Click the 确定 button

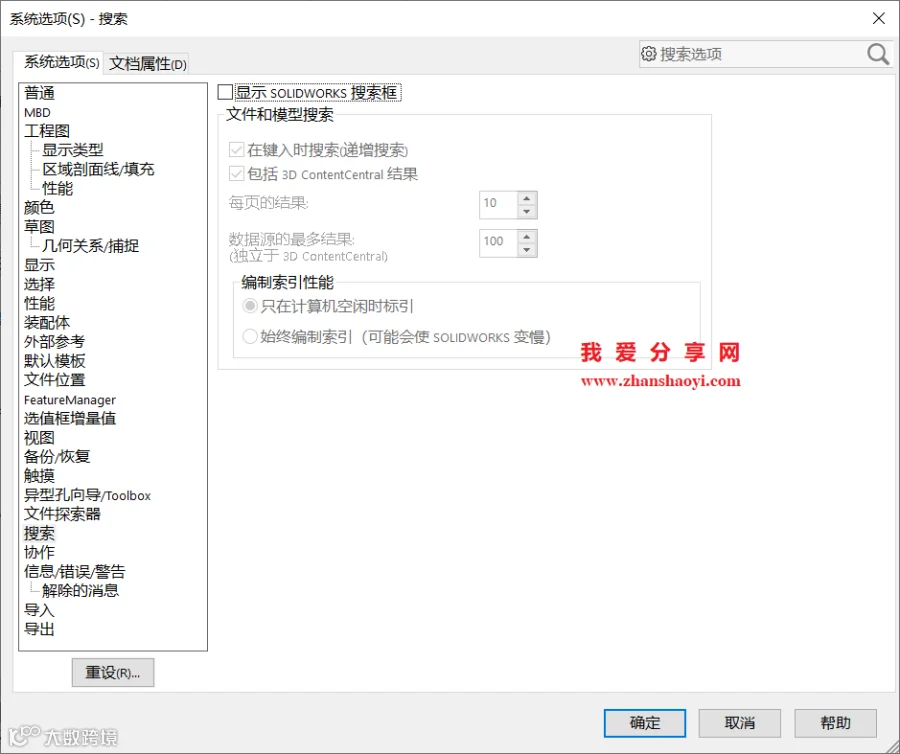pos(645,723)
